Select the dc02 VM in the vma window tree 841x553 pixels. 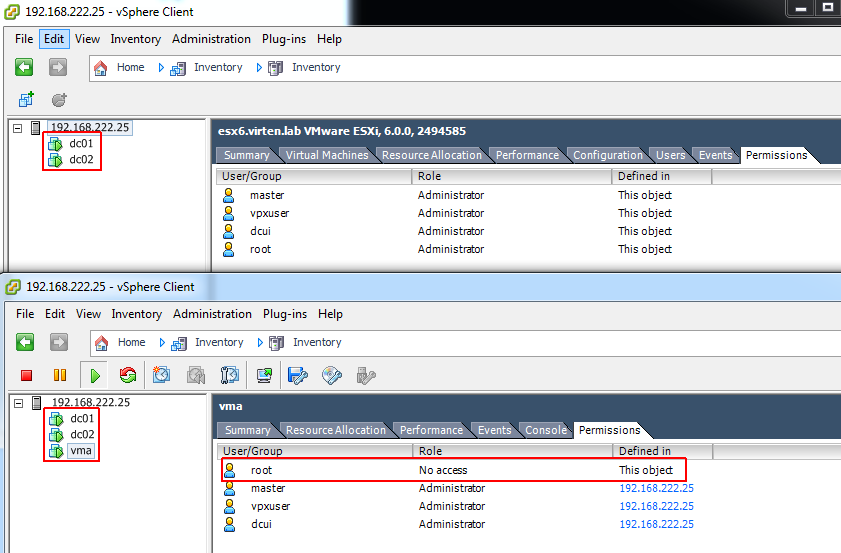click(83, 435)
